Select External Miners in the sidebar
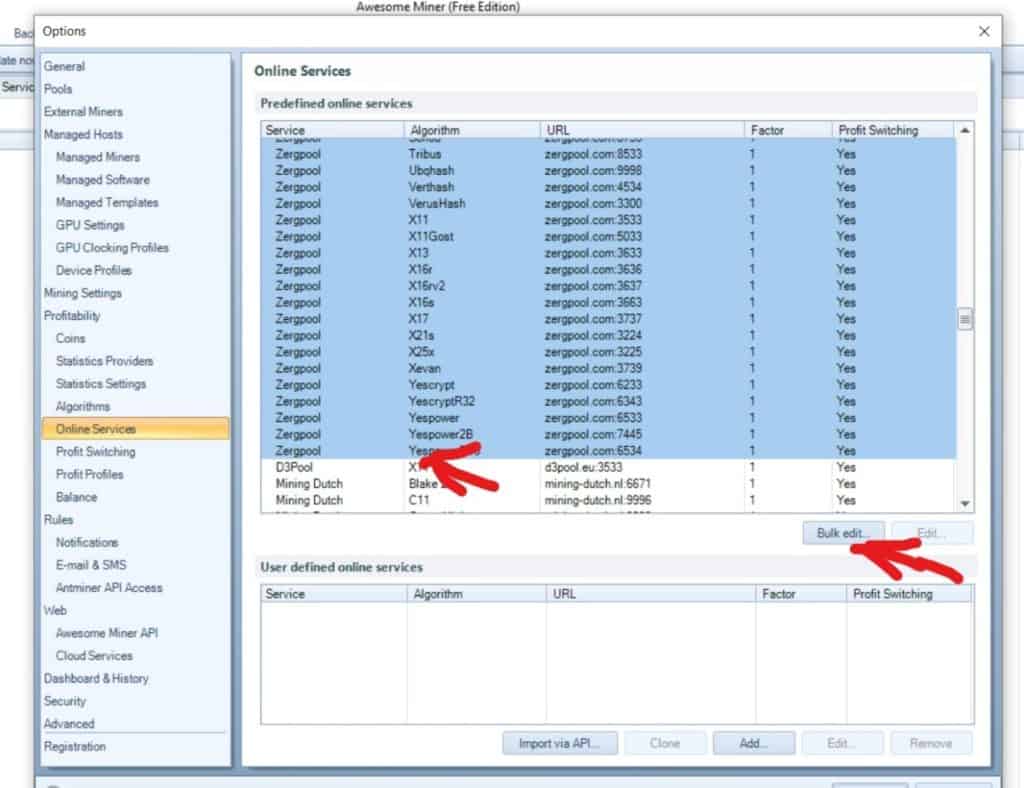 83,112
